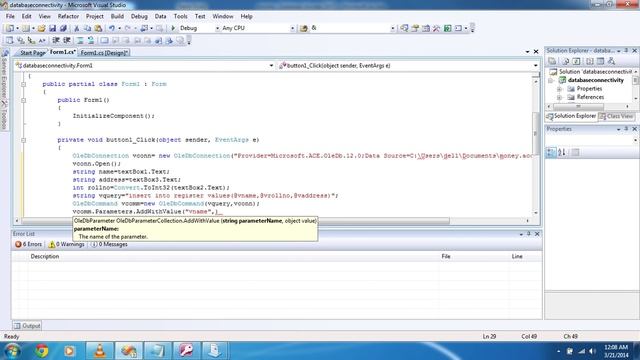Image resolution: width=640 pixels, height=360 pixels.
Task: Switch to the Form1.cs [Design] tab
Action: pos(104,53)
